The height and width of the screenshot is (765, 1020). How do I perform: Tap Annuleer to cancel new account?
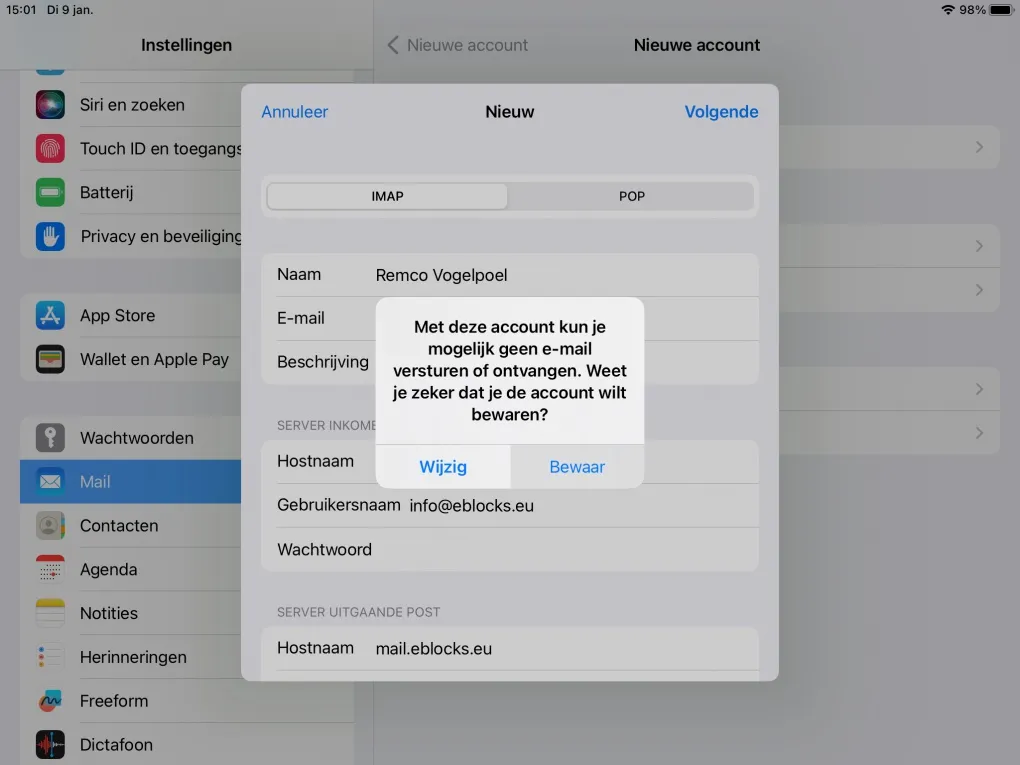(294, 112)
